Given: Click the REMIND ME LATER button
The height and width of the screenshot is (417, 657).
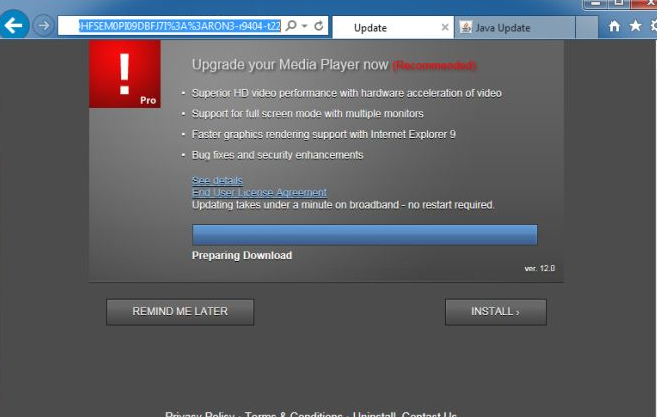Looking at the screenshot, I should point(180,312).
